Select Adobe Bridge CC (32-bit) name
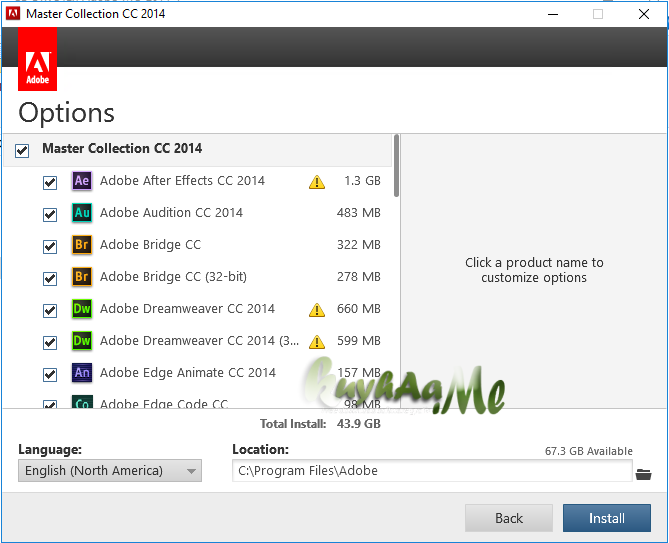The height and width of the screenshot is (543, 669). coord(173,276)
